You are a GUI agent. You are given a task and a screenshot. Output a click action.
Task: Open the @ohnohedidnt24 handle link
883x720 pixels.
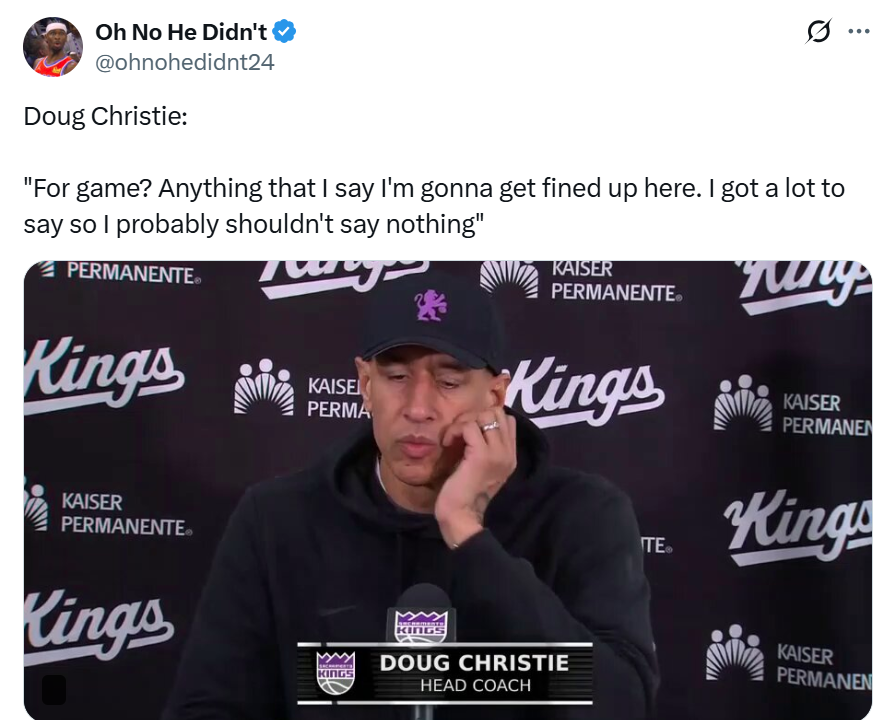click(x=184, y=62)
